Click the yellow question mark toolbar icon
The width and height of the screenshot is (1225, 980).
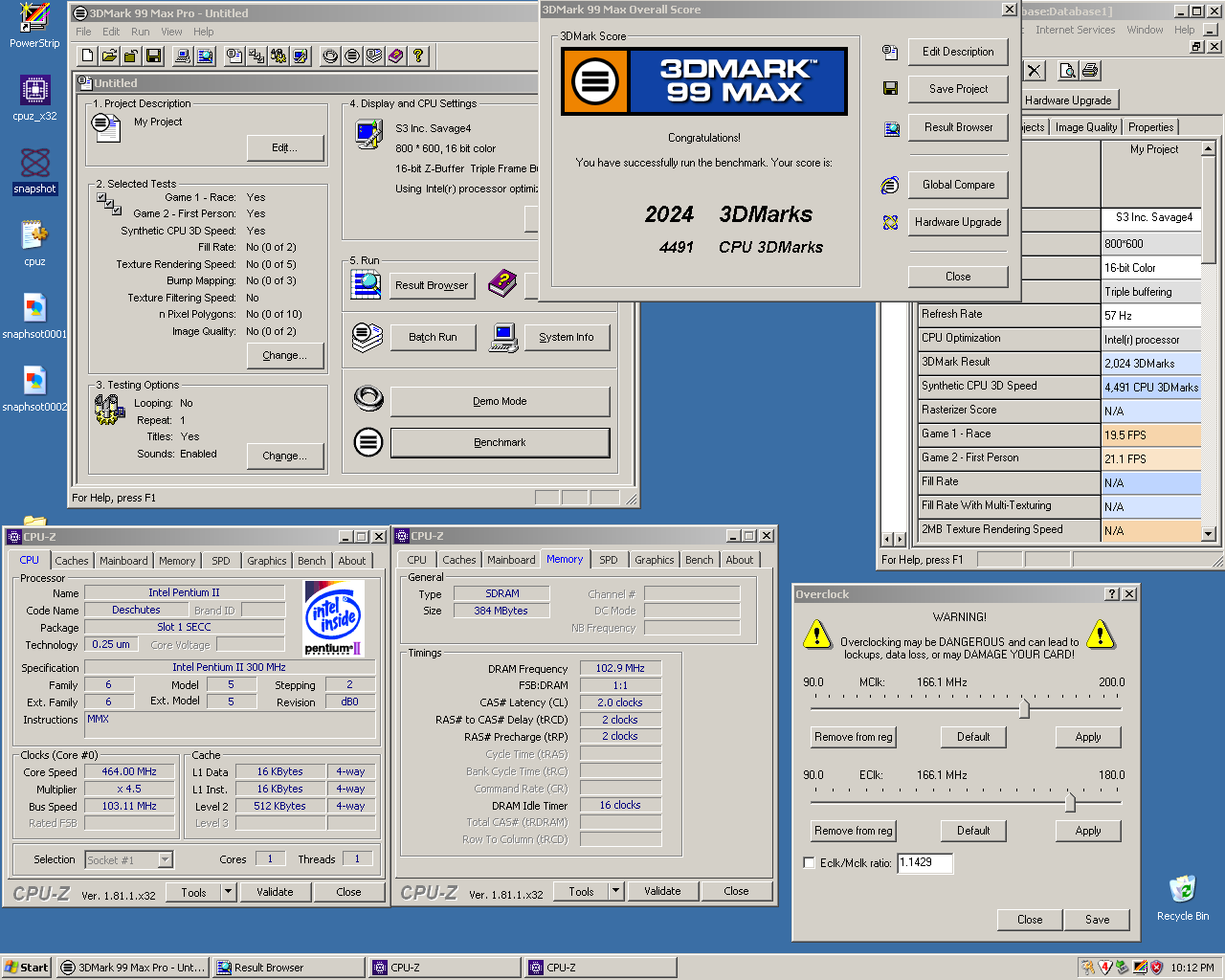click(x=418, y=56)
